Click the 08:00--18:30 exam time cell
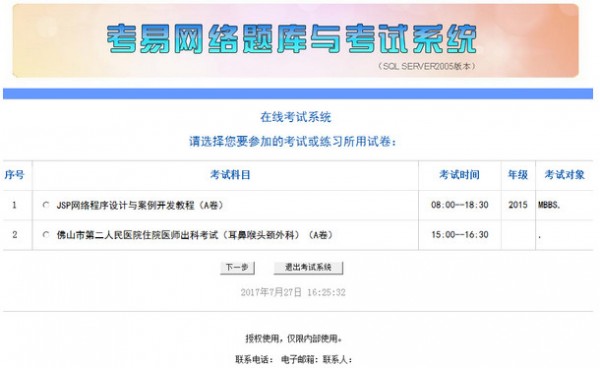The width and height of the screenshot is (600, 368). click(460, 205)
